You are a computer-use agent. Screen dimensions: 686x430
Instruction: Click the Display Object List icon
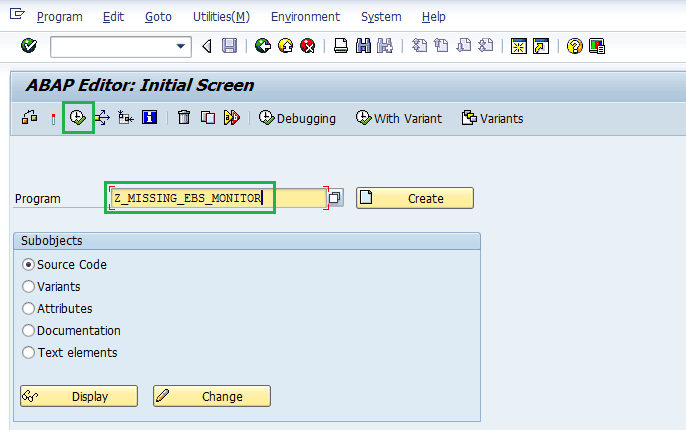tap(126, 118)
